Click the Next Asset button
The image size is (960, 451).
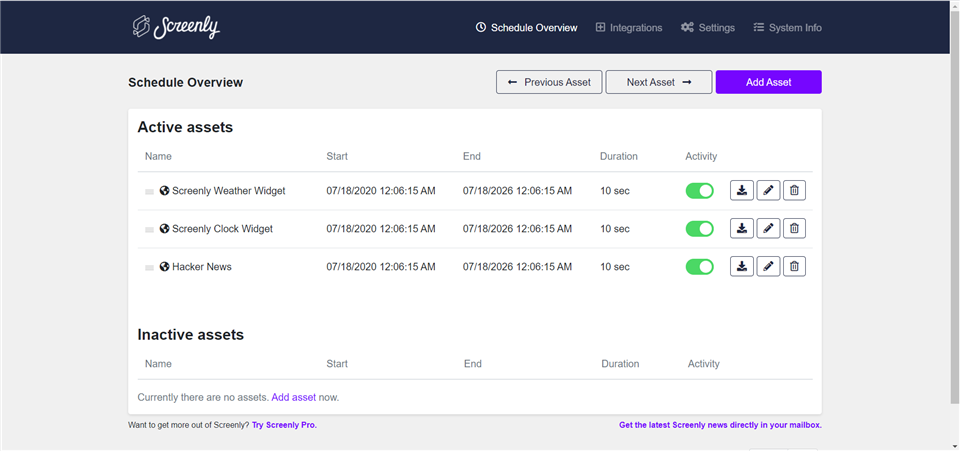point(659,82)
